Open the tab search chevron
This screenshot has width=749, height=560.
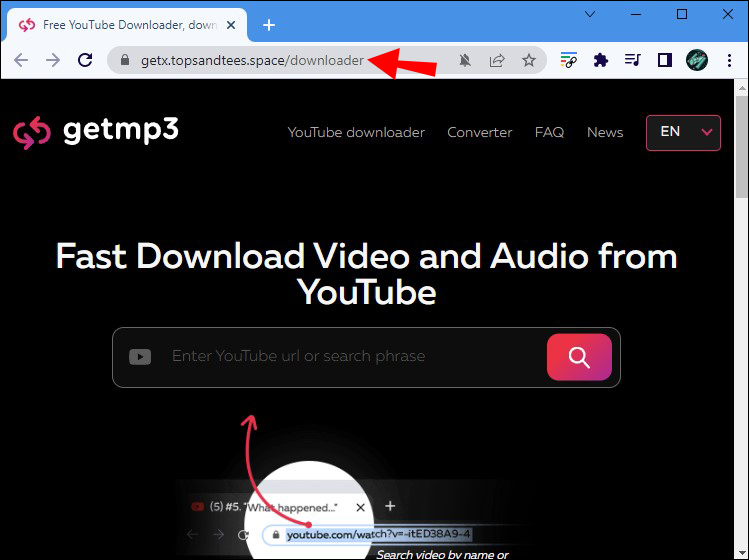[590, 14]
